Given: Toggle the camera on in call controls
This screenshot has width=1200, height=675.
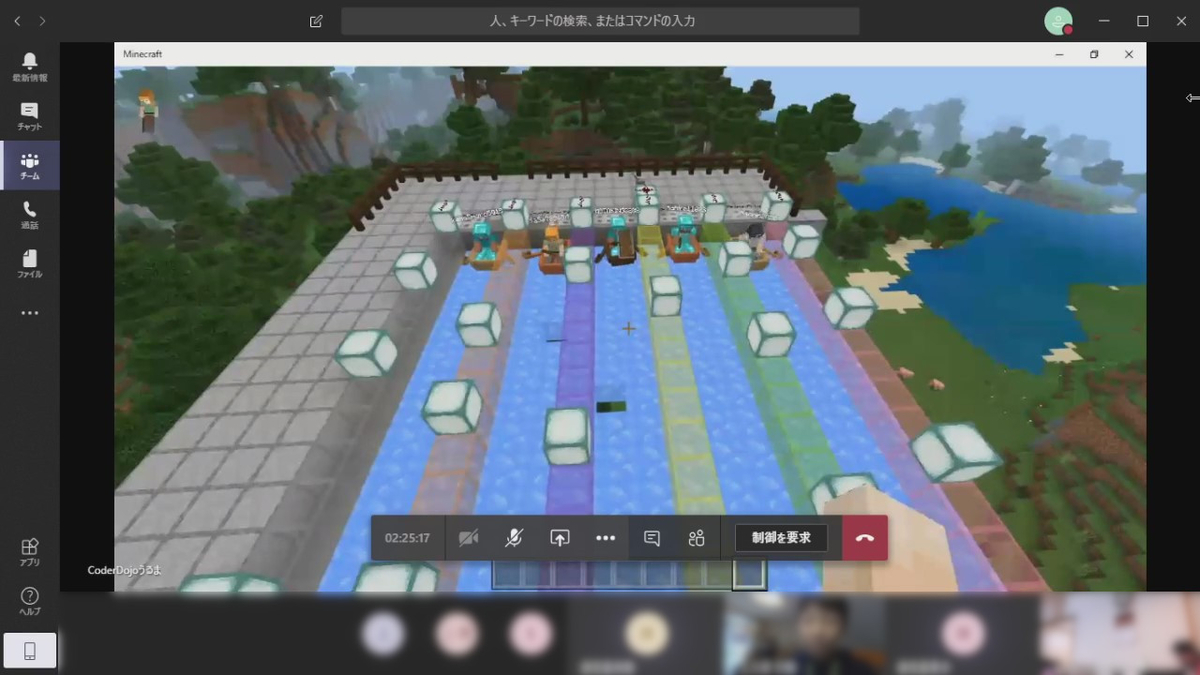Looking at the screenshot, I should point(468,538).
